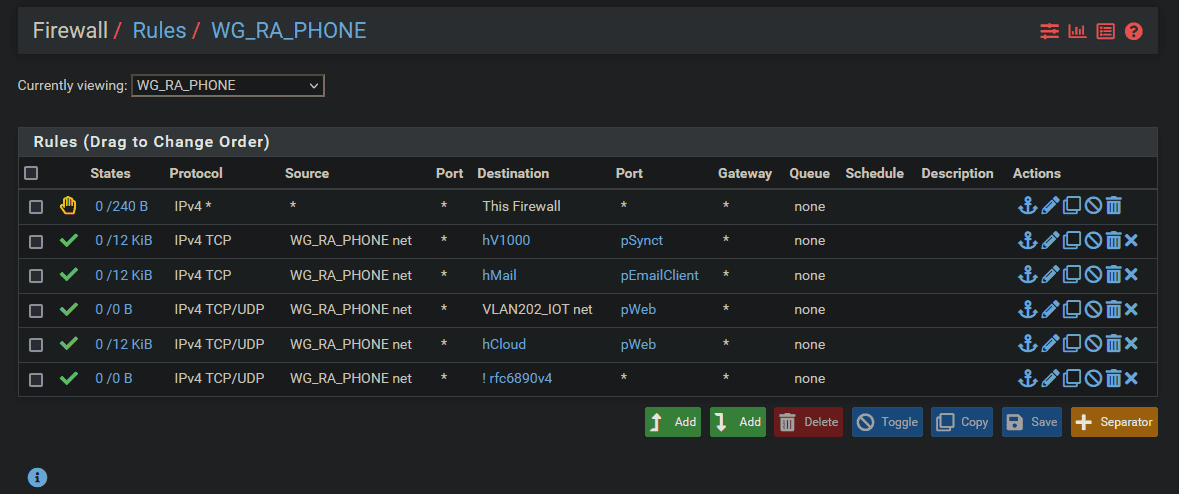Open the firewall log icon in header
The width and height of the screenshot is (1179, 494).
point(1105,31)
